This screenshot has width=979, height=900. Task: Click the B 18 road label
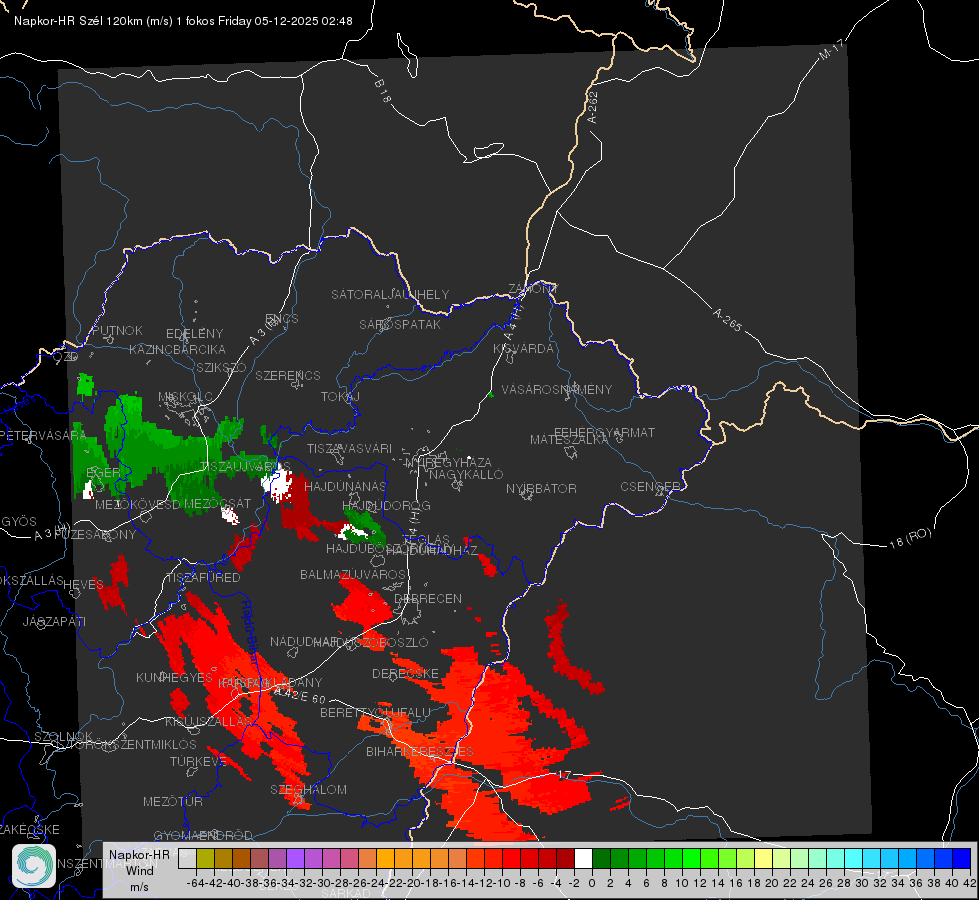[x=383, y=91]
